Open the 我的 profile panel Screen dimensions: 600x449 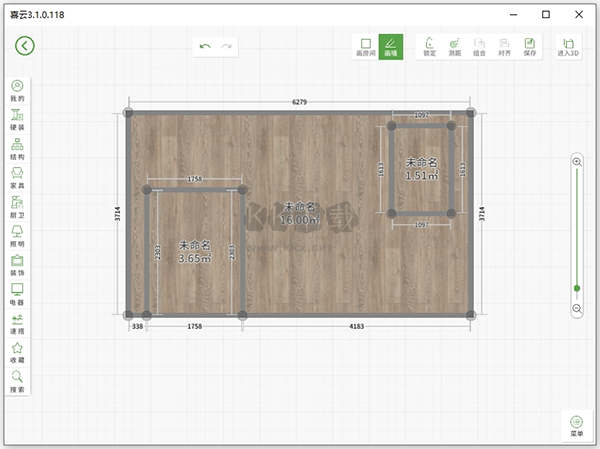point(17,91)
